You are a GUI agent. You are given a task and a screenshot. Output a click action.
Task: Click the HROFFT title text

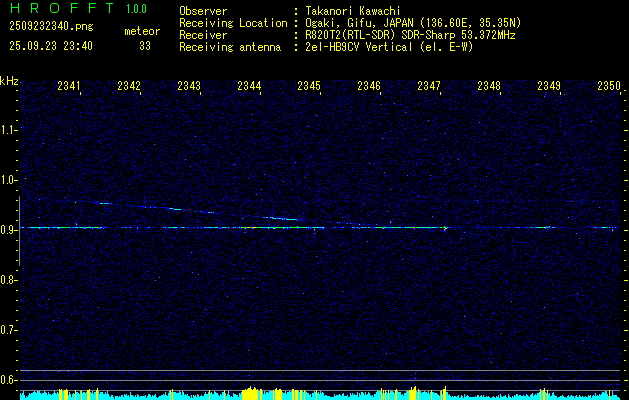tap(60, 9)
